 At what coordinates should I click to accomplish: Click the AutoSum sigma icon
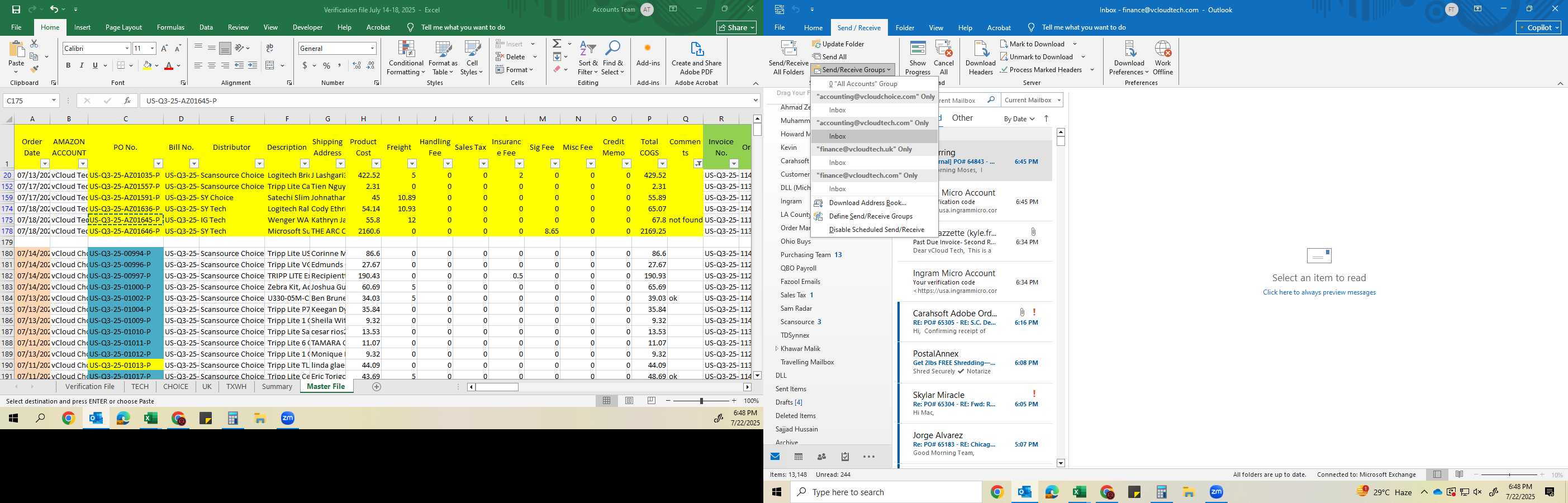coord(557,44)
